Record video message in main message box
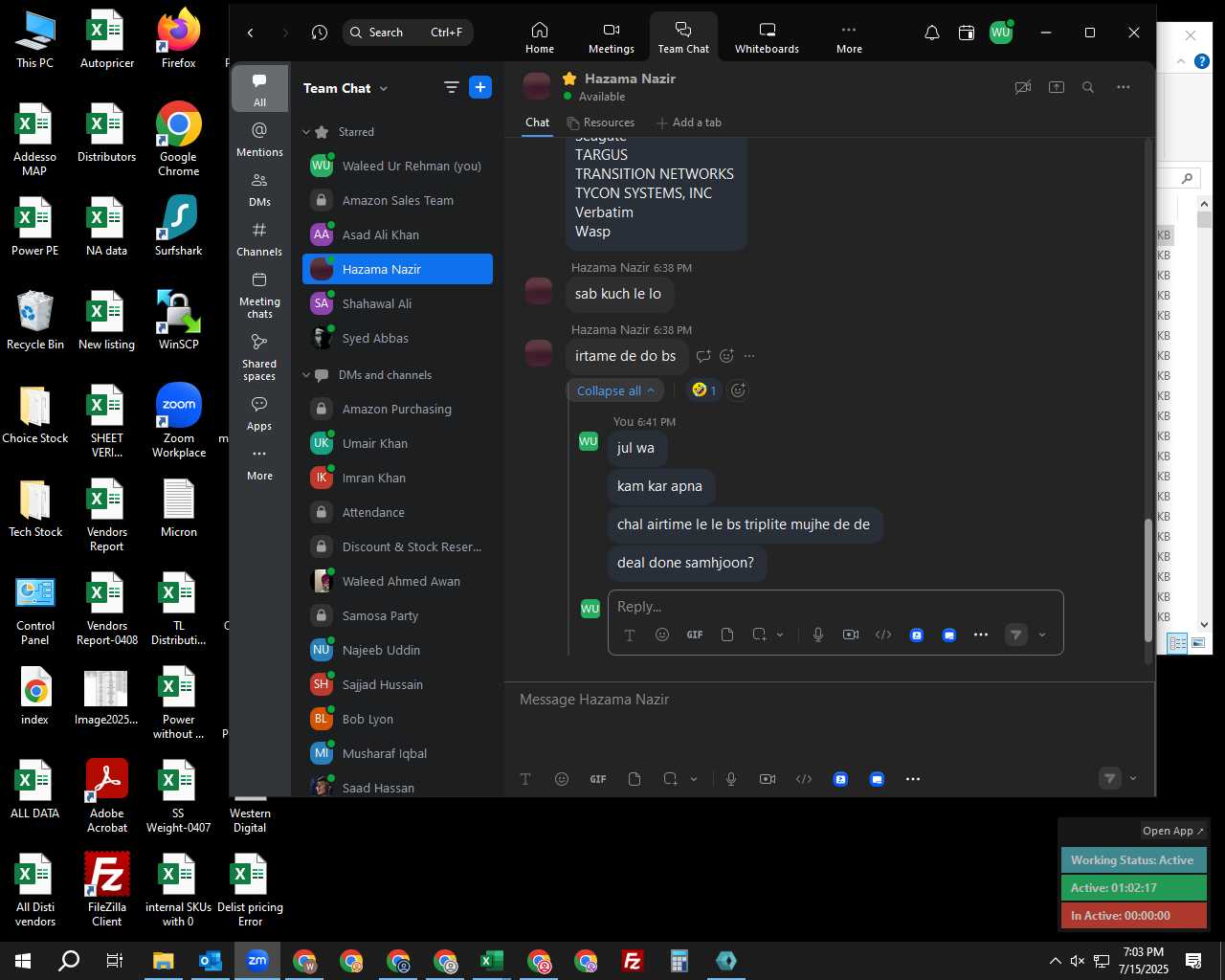 point(768,779)
